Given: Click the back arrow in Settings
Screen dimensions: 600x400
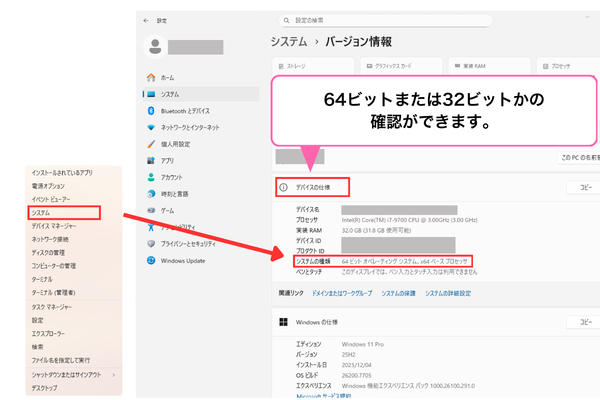Looking at the screenshot, I should tap(146, 21).
